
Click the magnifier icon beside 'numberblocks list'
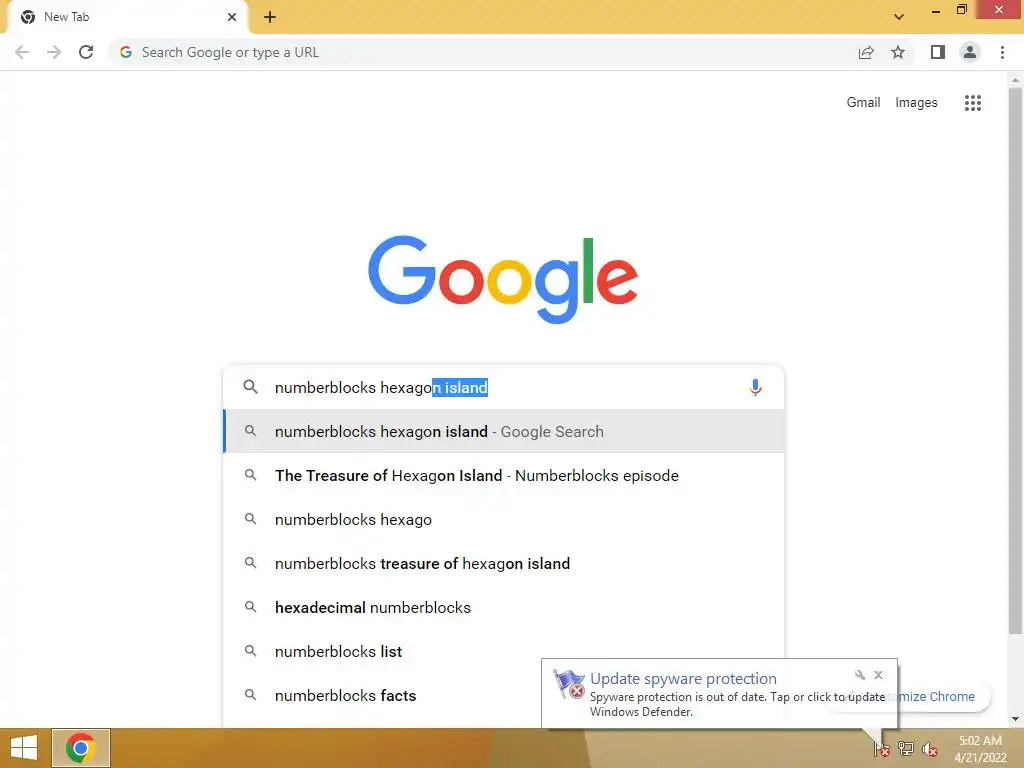[250, 650]
